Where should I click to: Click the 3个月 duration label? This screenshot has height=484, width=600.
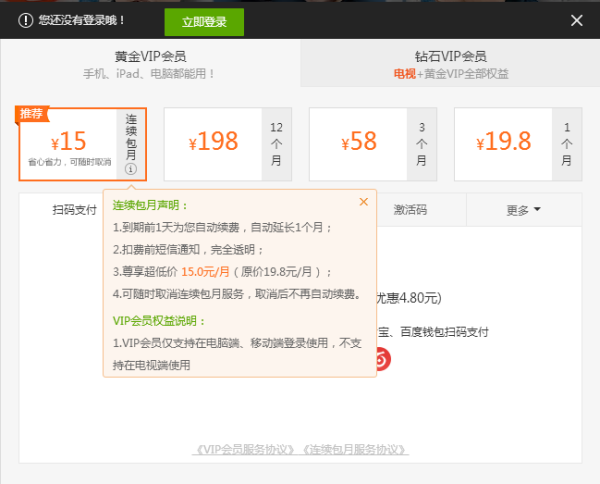coord(422,143)
